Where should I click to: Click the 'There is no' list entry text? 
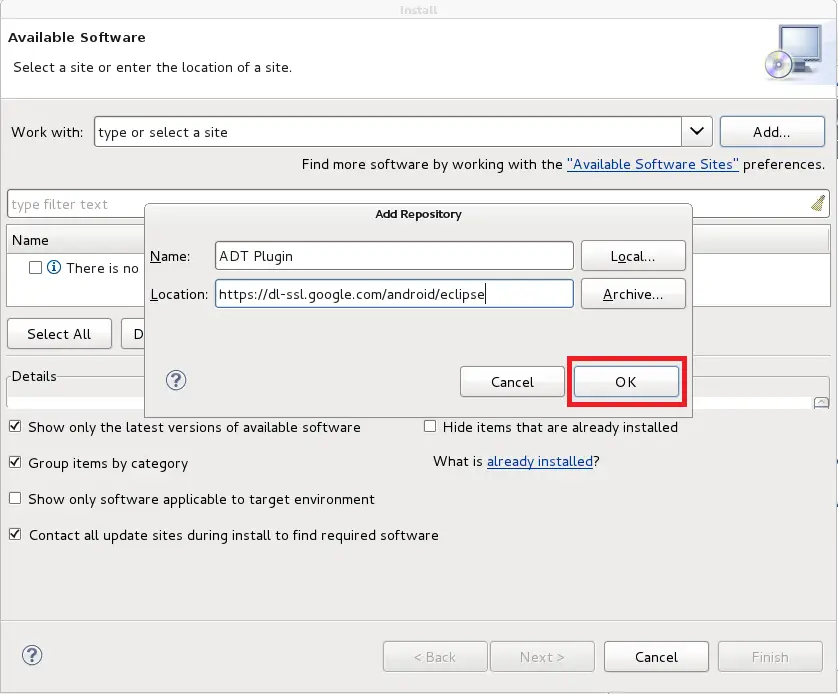102,268
